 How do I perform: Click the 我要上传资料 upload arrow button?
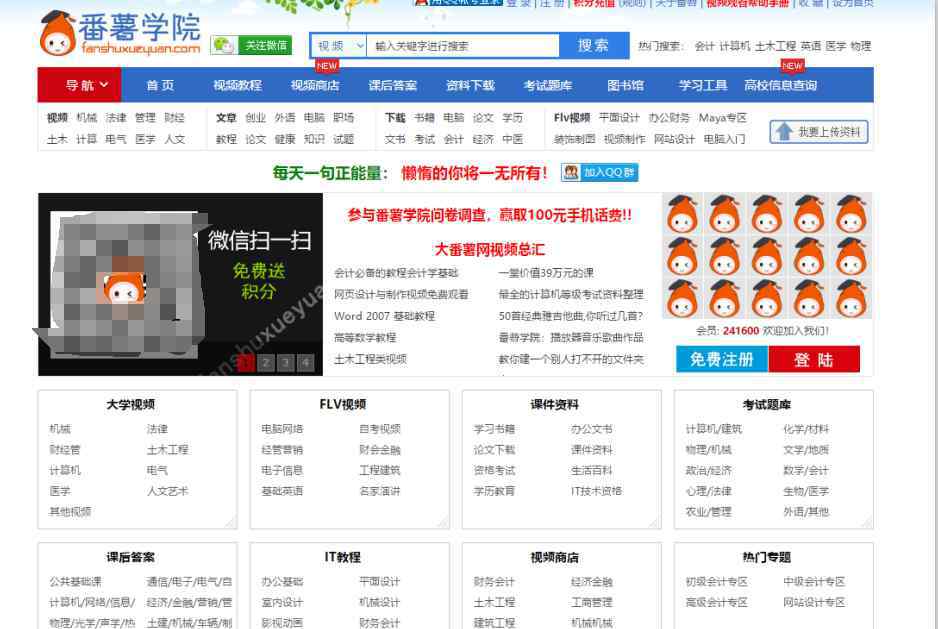[818, 132]
